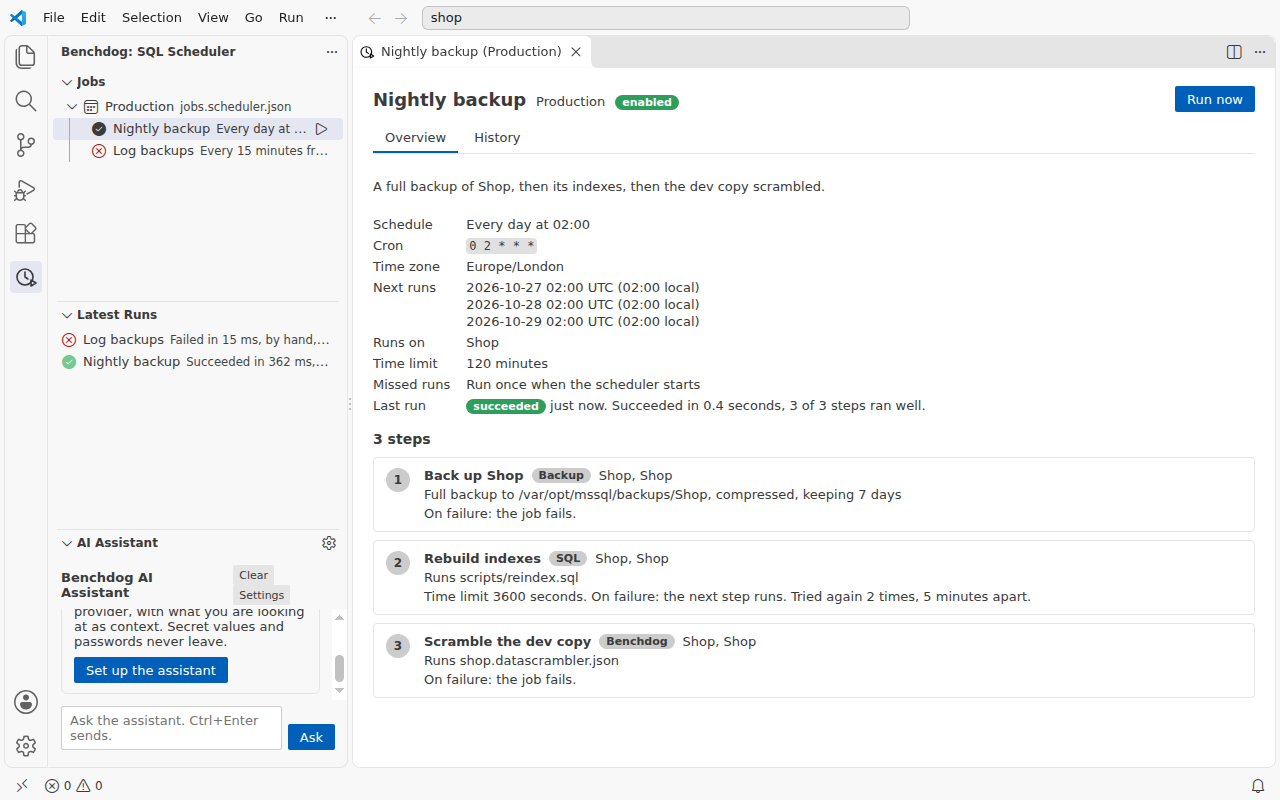Open the AI Assistant gear settings icon

pos(329,543)
